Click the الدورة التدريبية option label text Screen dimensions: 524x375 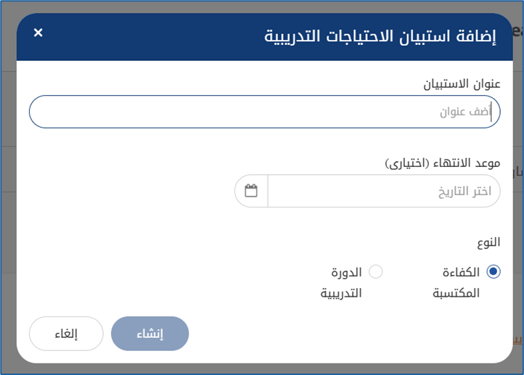click(x=341, y=283)
